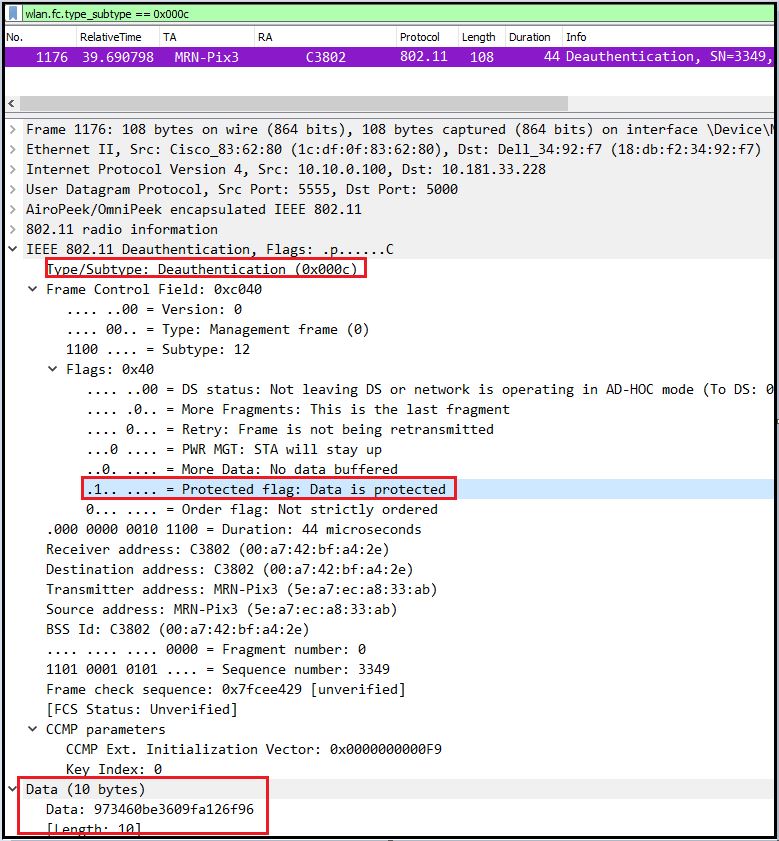Click the left arrow of horizontal scrollbar
This screenshot has width=779, height=841.
click(x=11, y=103)
